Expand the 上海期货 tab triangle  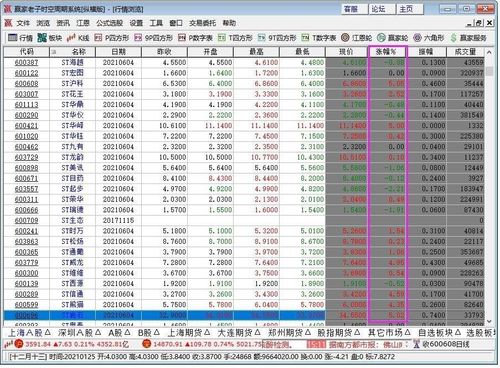point(207,332)
